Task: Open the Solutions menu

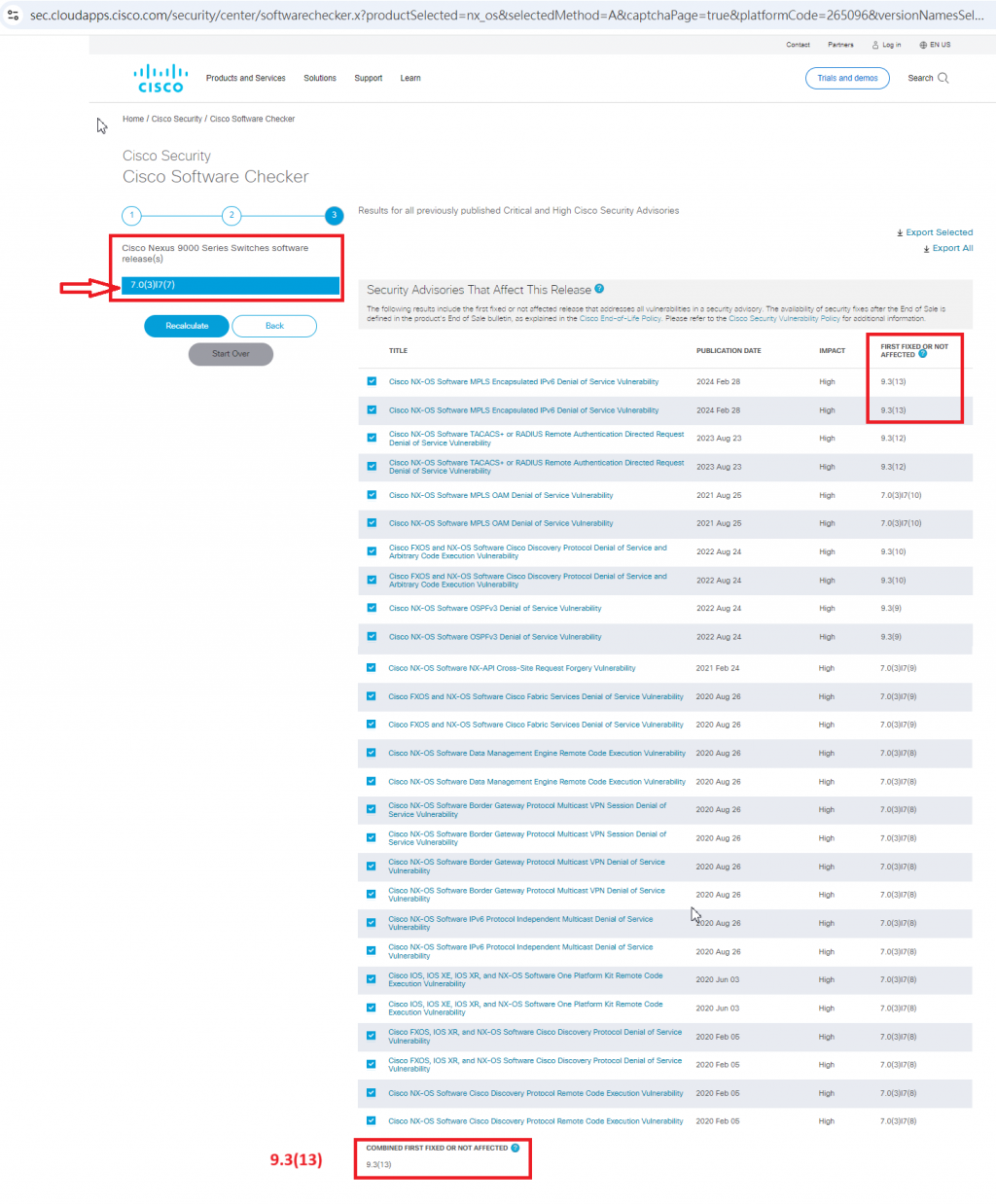Action: click(x=320, y=78)
